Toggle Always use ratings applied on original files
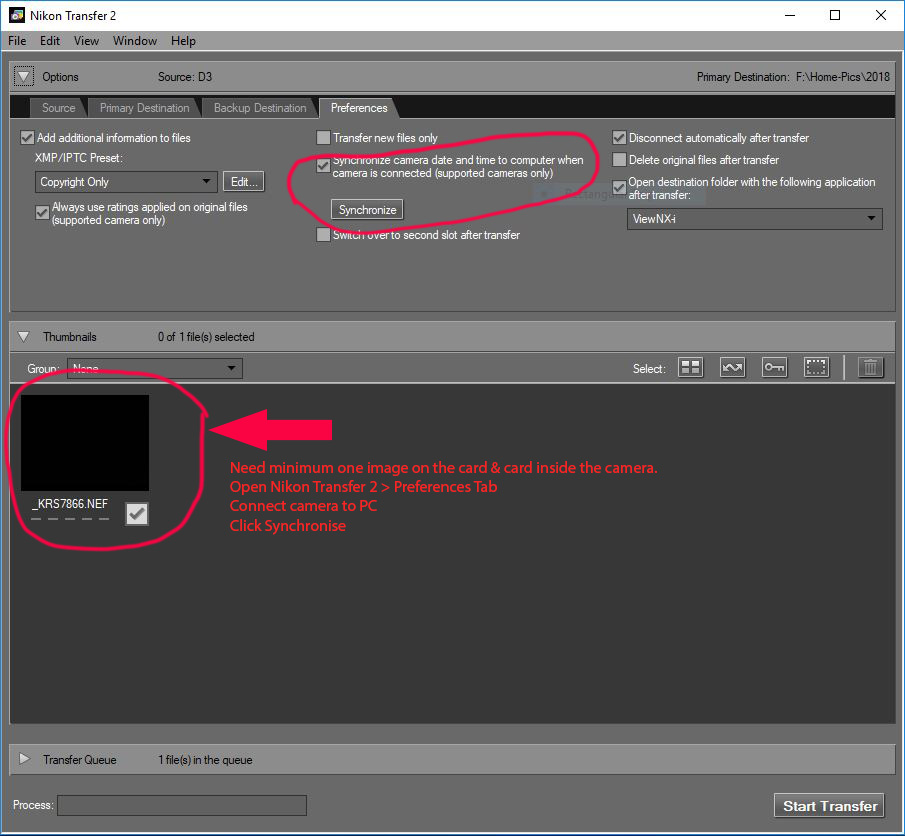 click(x=42, y=212)
